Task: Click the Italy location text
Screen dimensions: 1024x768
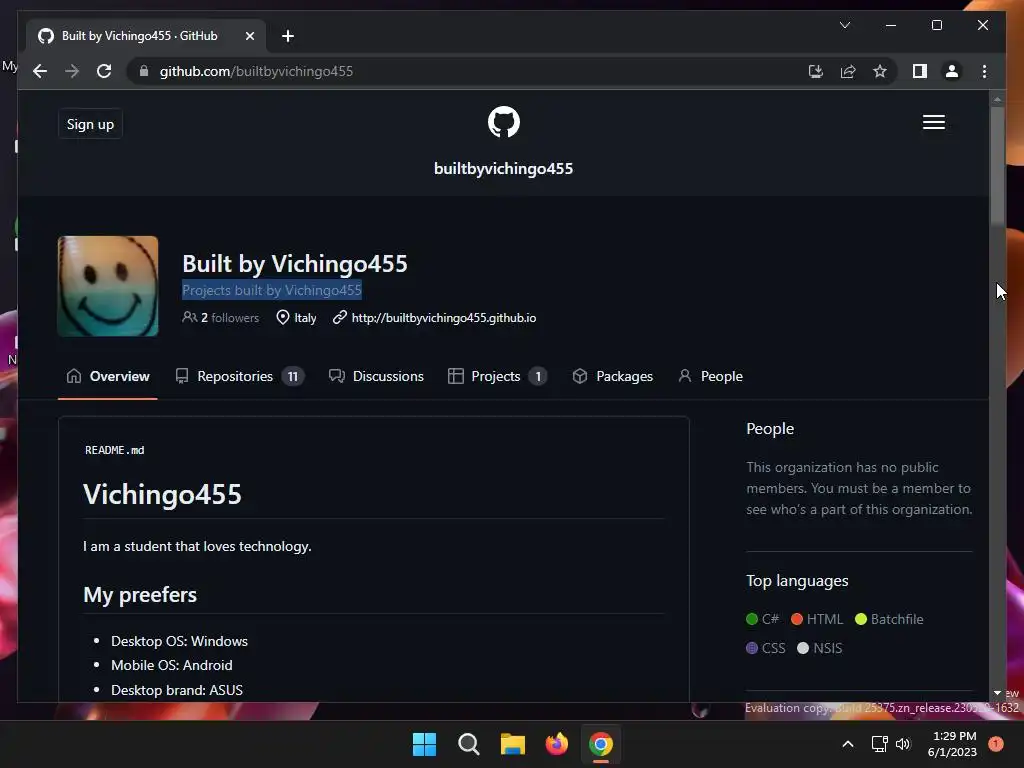Action: 305,317
